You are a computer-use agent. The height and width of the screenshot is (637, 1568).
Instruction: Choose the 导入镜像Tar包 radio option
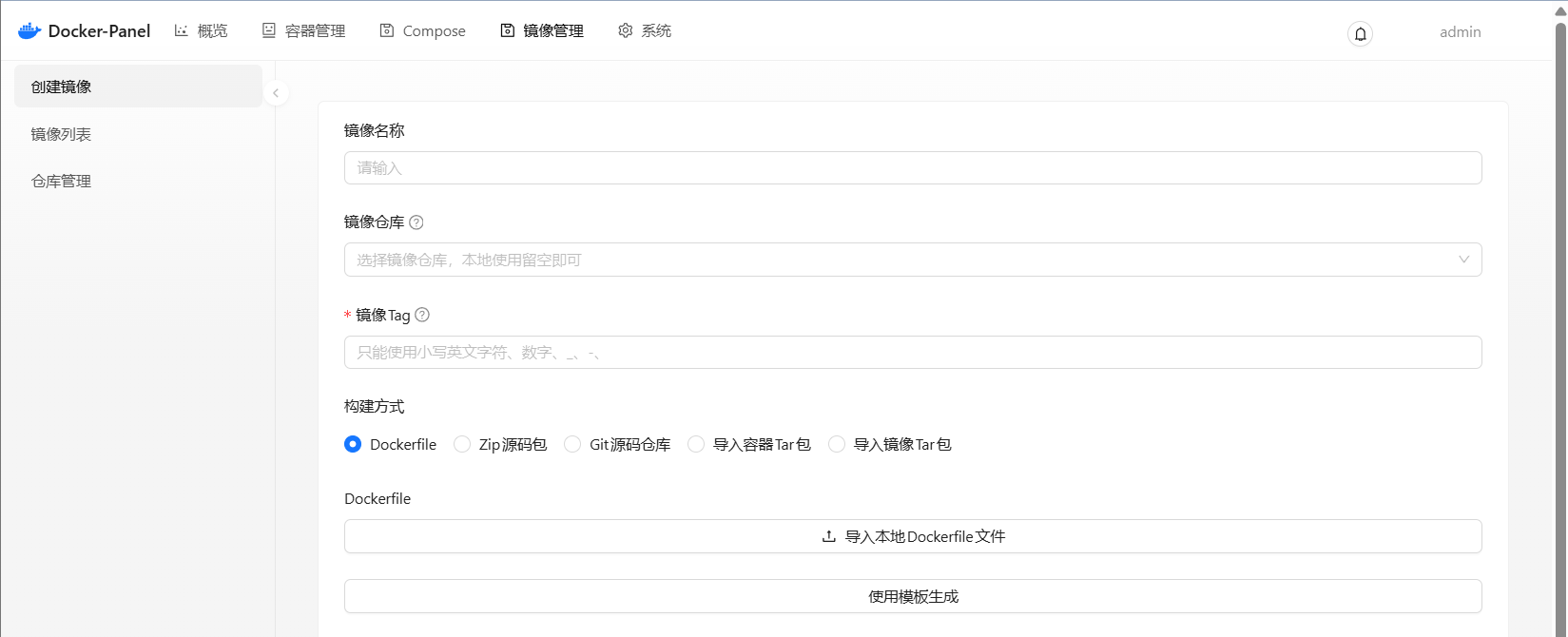coord(837,444)
